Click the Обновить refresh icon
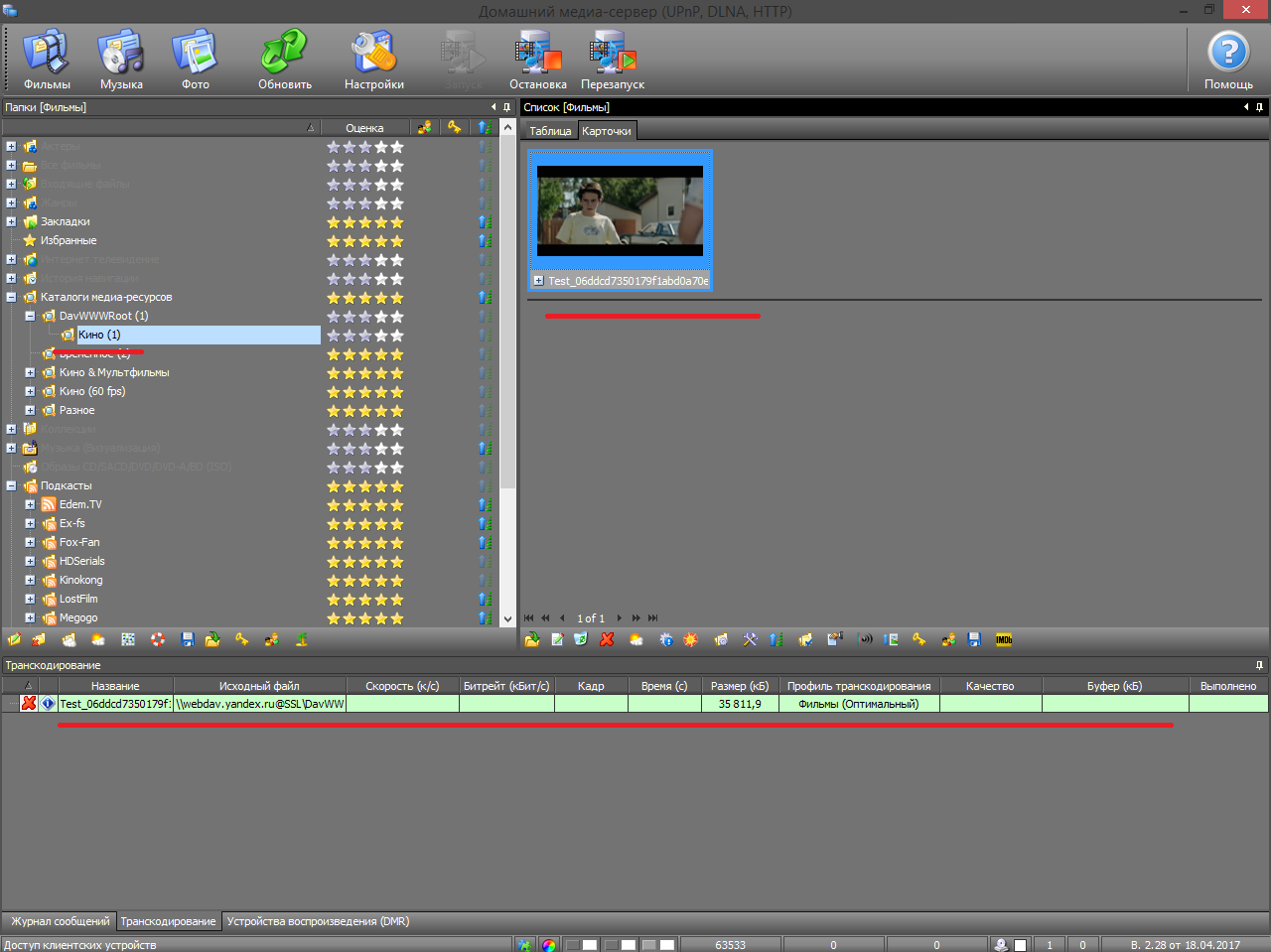 [285, 60]
